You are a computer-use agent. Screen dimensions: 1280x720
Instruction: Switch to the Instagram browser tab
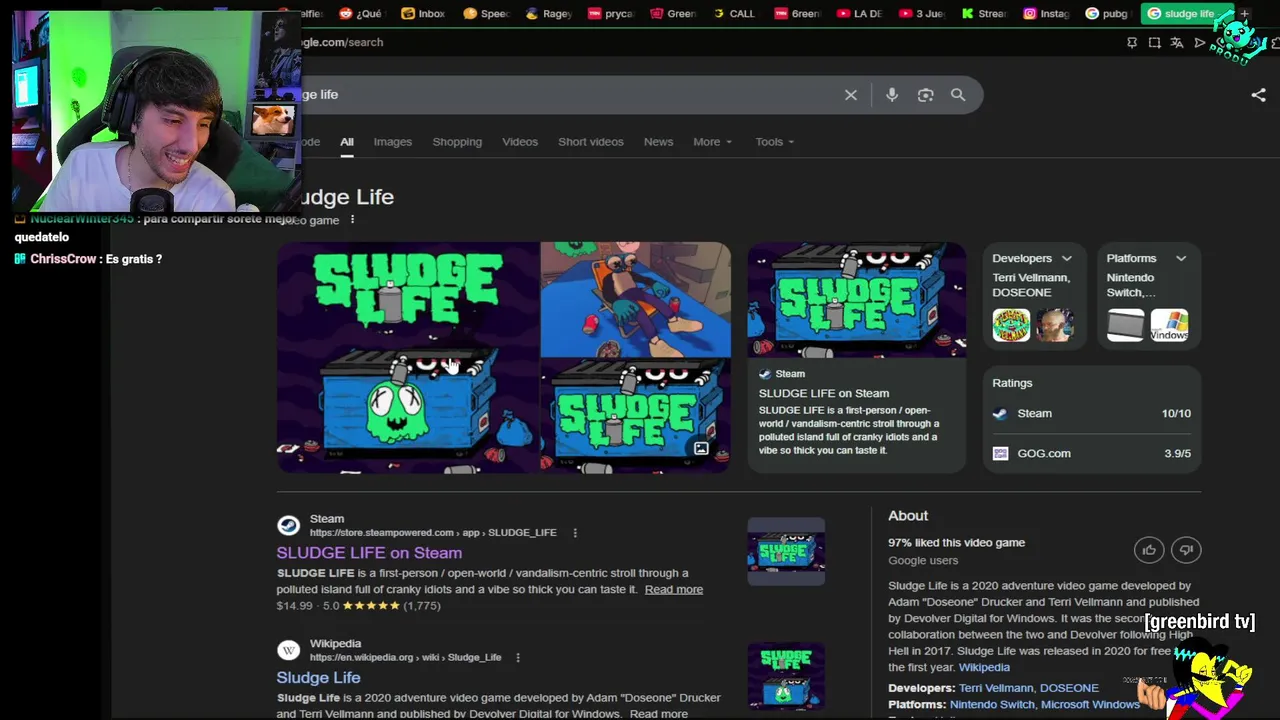1046,14
